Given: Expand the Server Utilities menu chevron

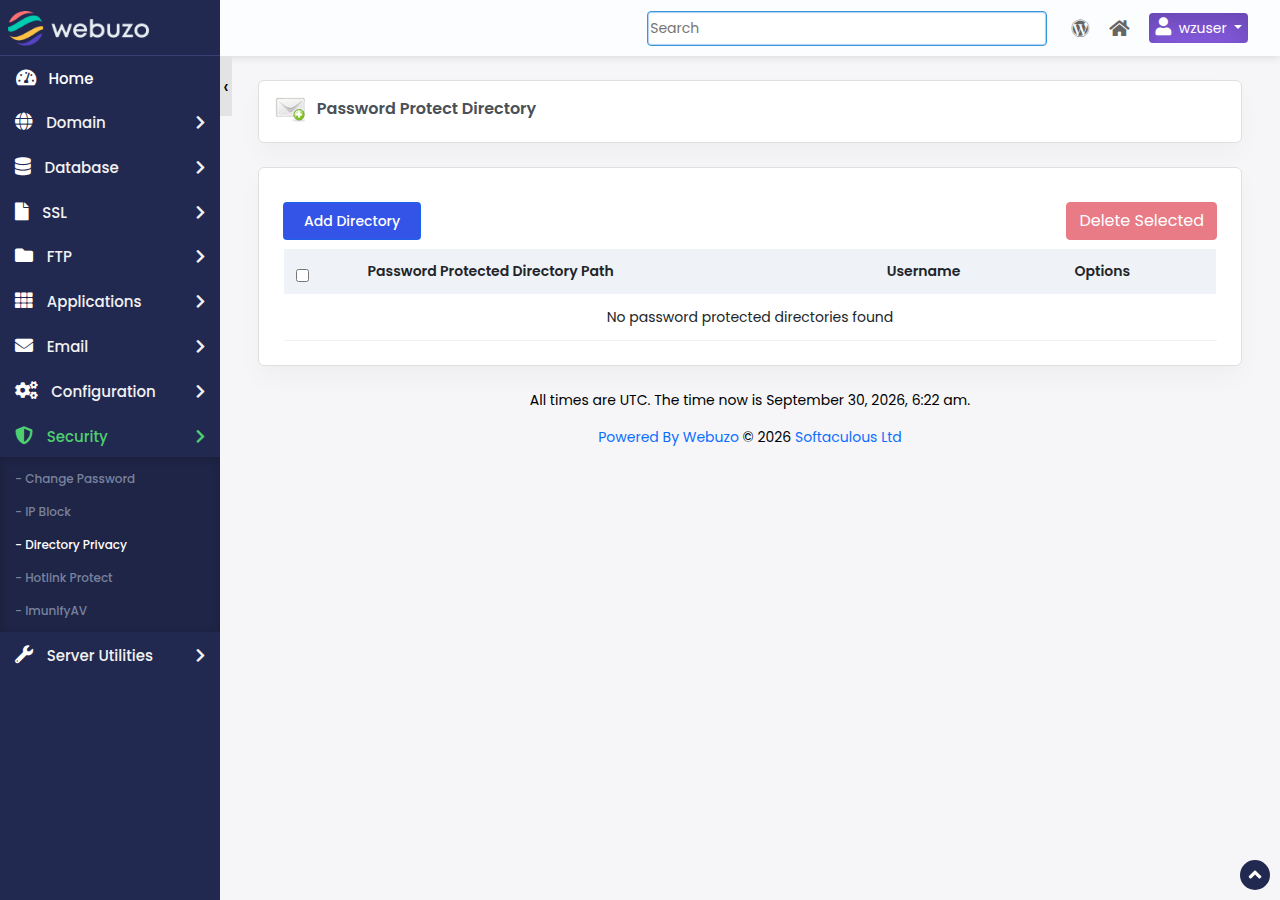Looking at the screenshot, I should coord(200,655).
